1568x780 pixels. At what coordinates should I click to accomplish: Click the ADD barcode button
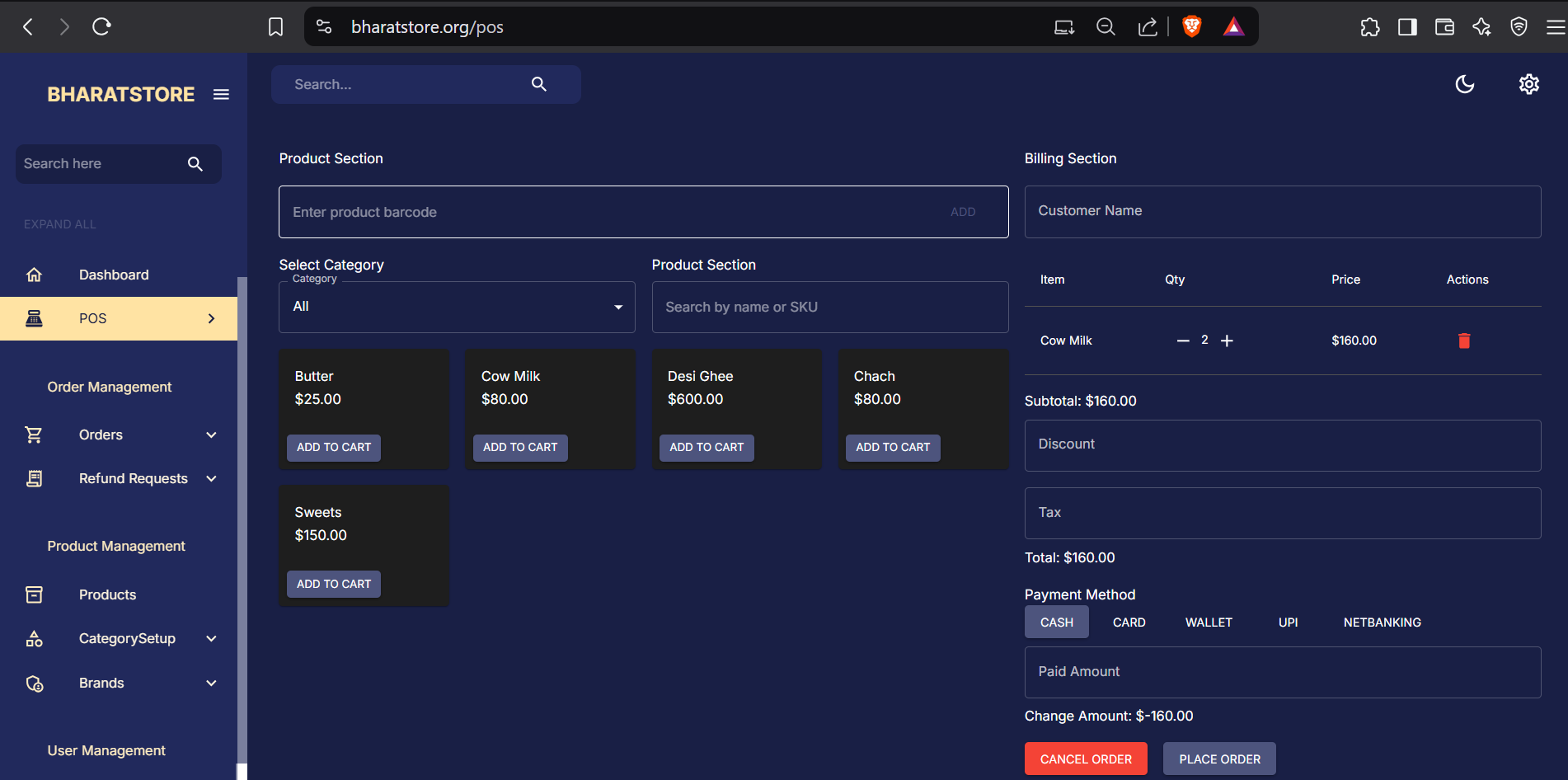[963, 212]
